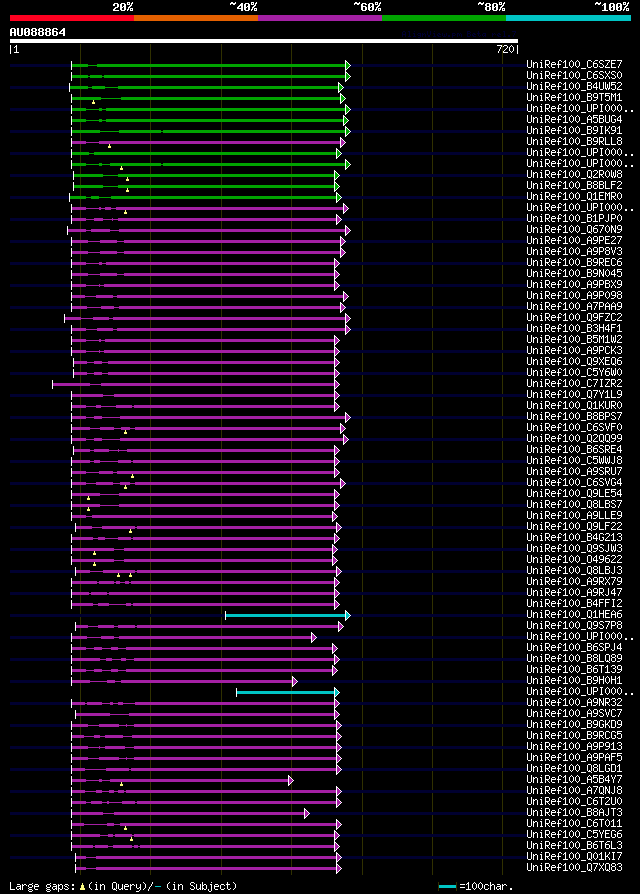The height and width of the screenshot is (894, 640).
Task: Click the yellow gap marker in the B9T5M1 row
Action: (93, 102)
